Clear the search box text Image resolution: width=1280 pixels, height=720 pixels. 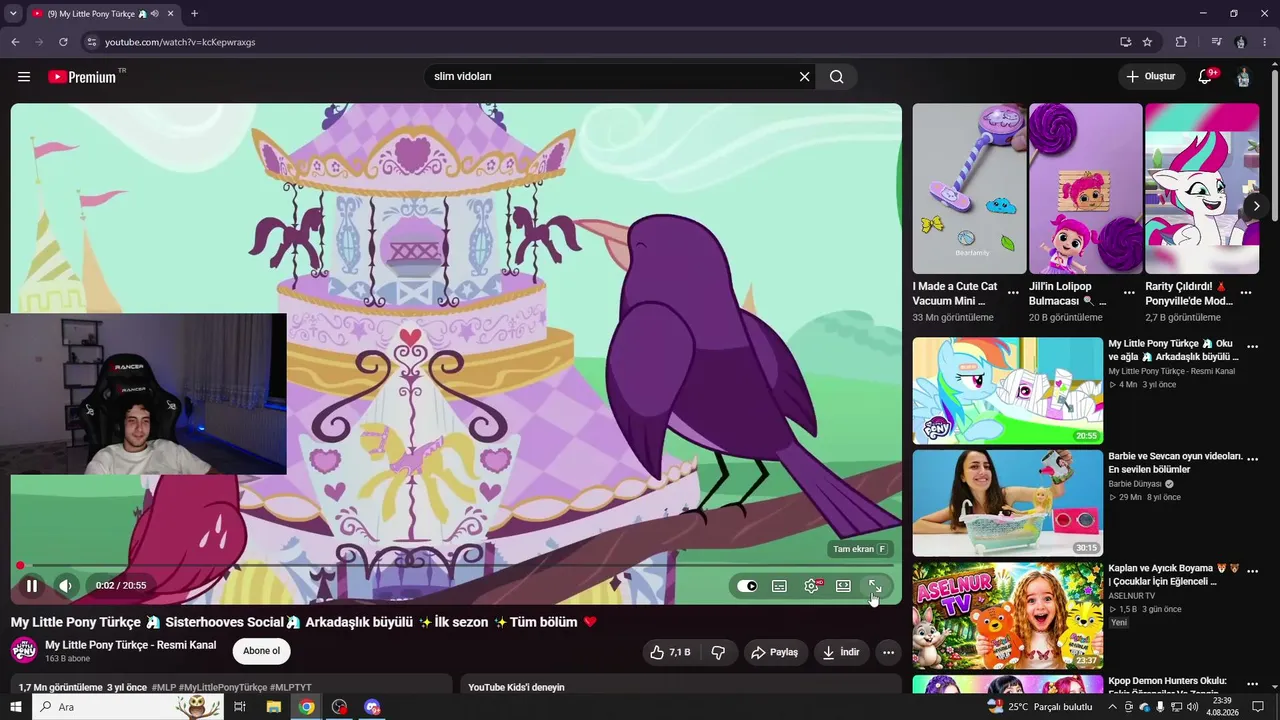click(x=804, y=77)
